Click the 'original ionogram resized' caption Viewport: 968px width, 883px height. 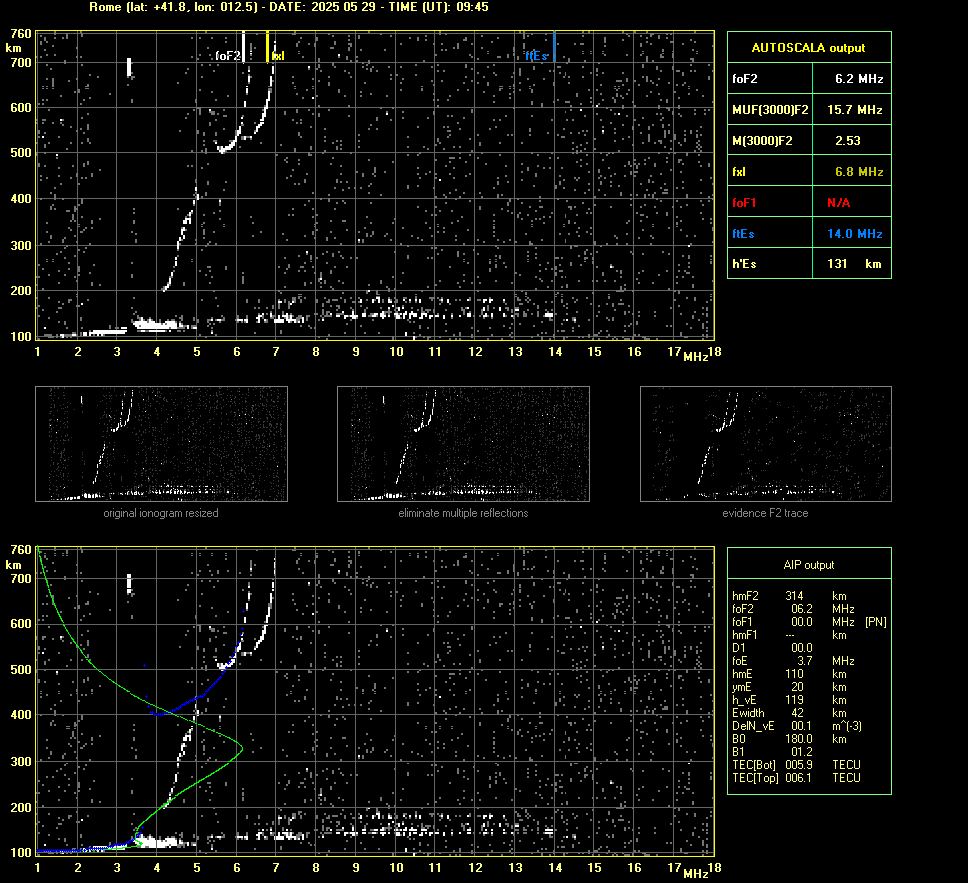161,513
